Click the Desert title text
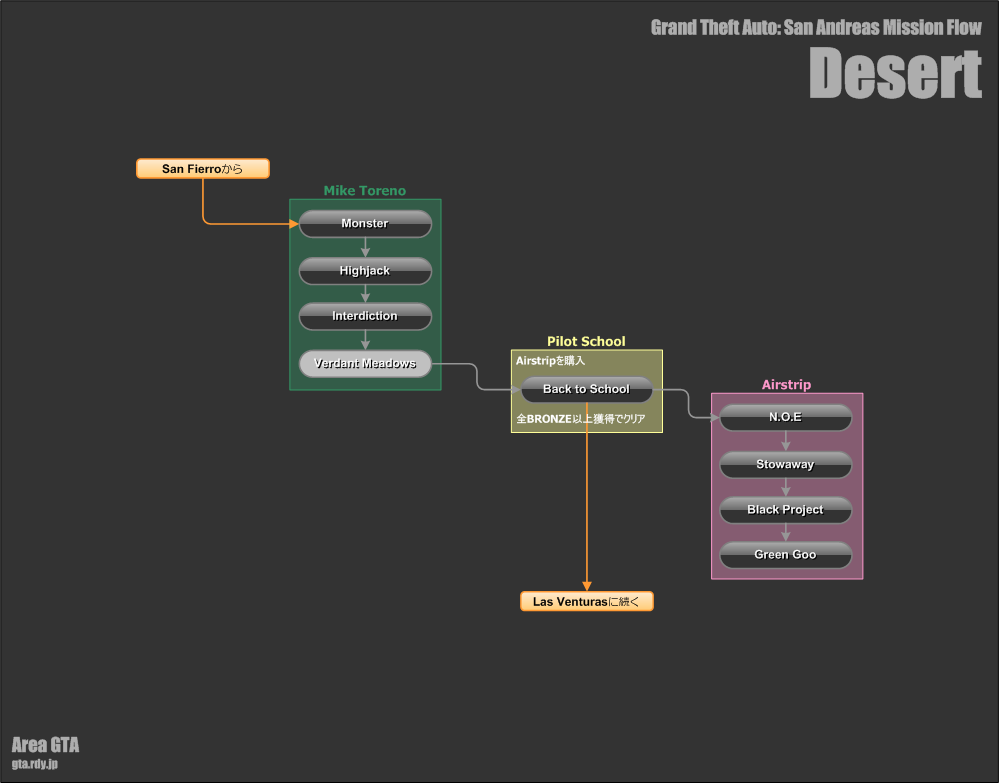The image size is (999, 783). point(895,74)
